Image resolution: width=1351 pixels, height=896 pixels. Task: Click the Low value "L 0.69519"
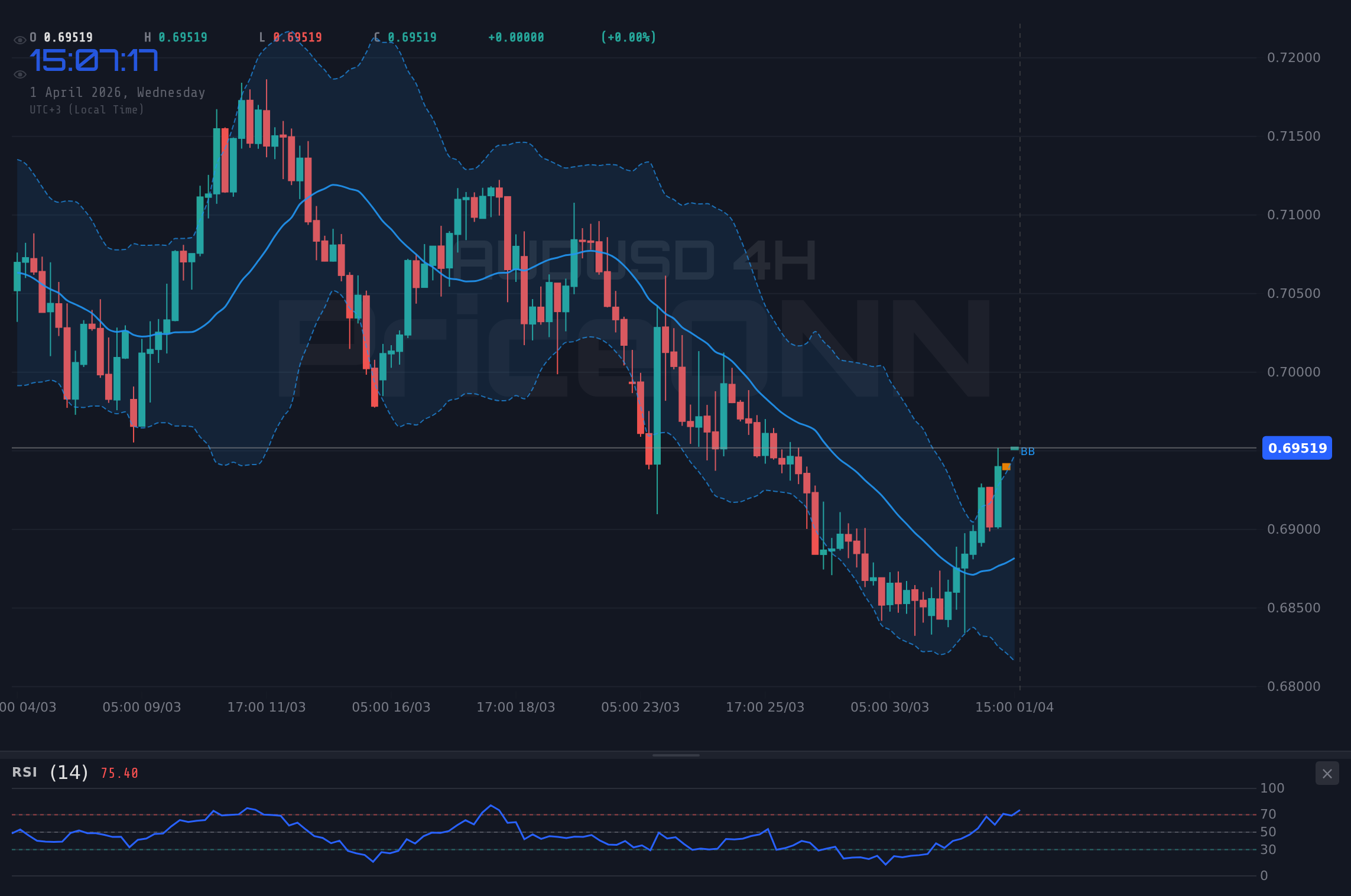[291, 38]
